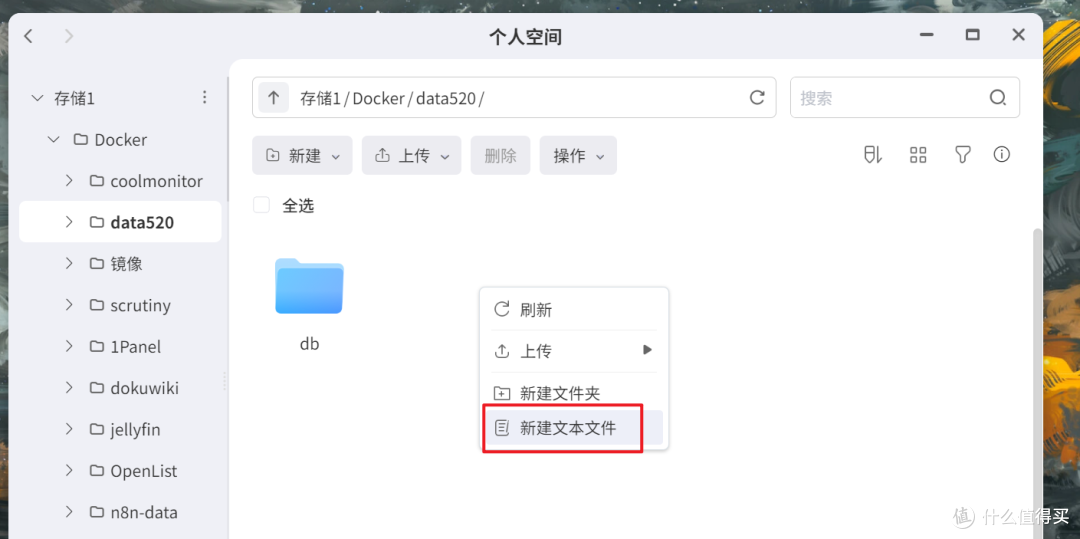Choose 刷新 in the context menu
The height and width of the screenshot is (539, 1080).
click(574, 310)
